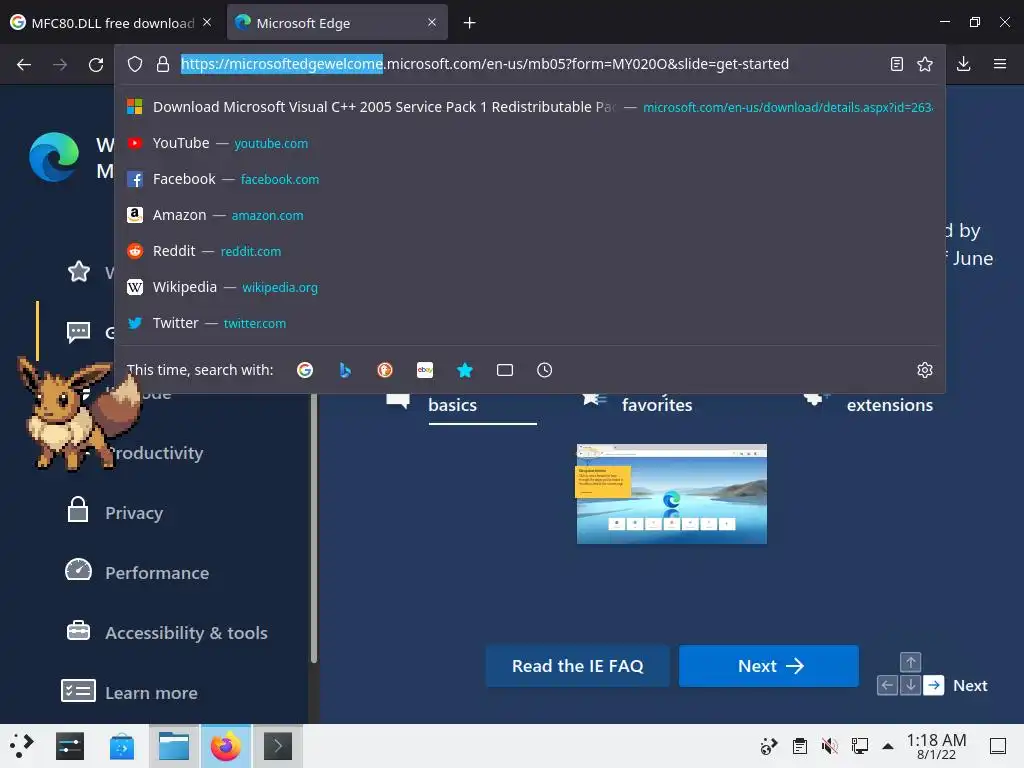
Task: Search bookmarks using the star shortcut
Action: pos(465,370)
